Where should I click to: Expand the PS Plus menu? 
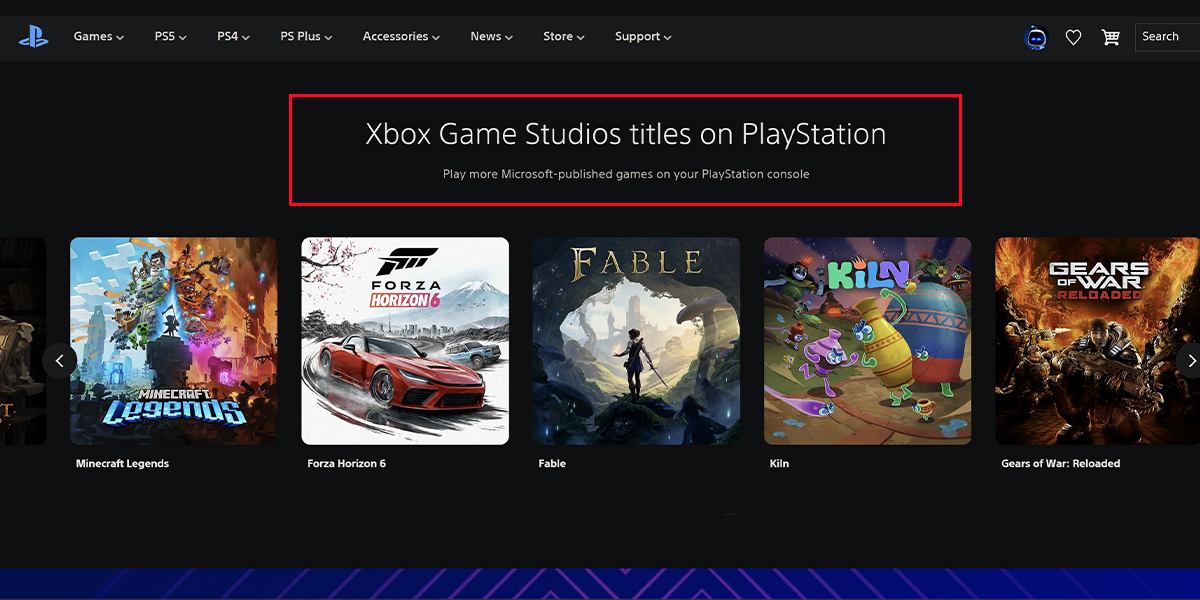(306, 37)
